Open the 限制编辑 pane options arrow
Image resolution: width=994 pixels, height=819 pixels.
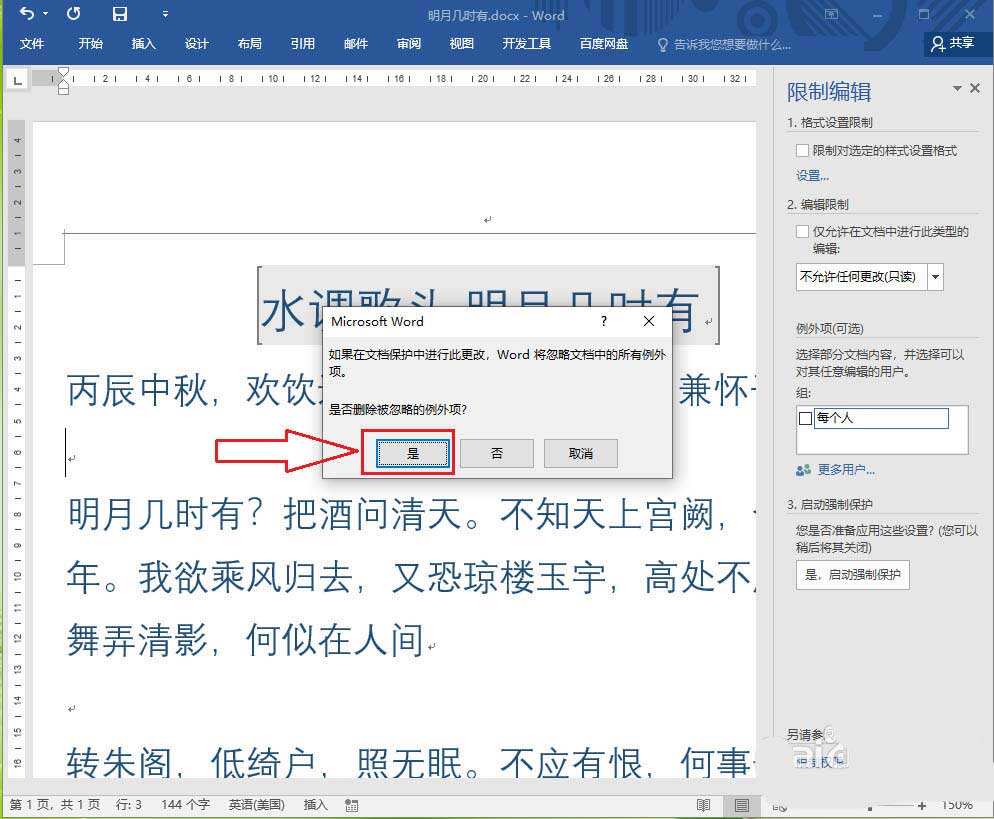[x=957, y=88]
